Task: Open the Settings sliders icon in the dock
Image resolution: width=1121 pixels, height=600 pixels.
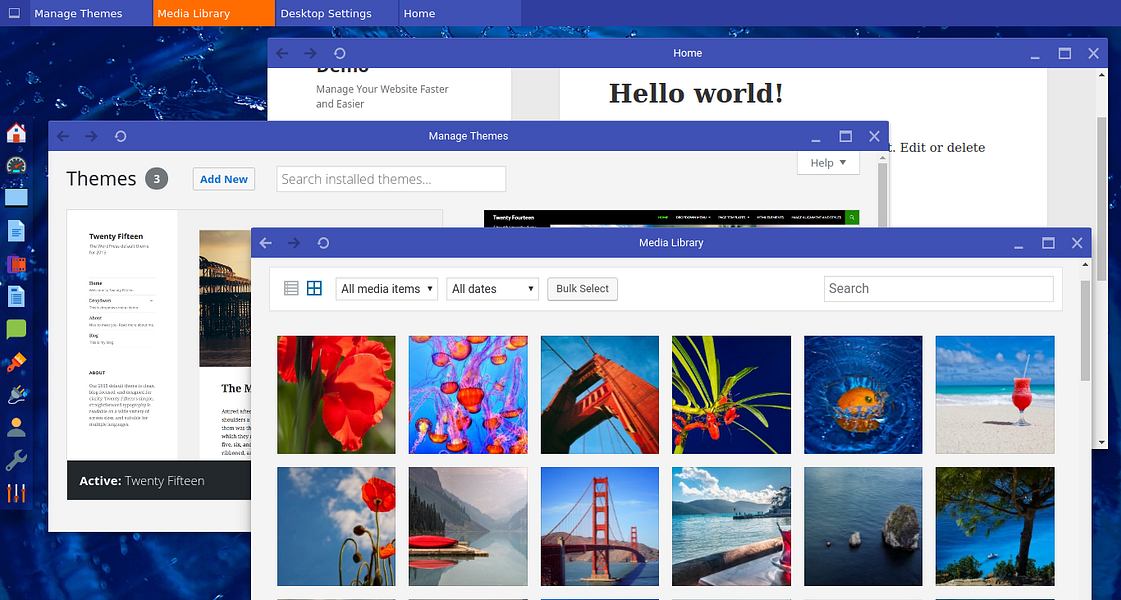Action: 16,493
